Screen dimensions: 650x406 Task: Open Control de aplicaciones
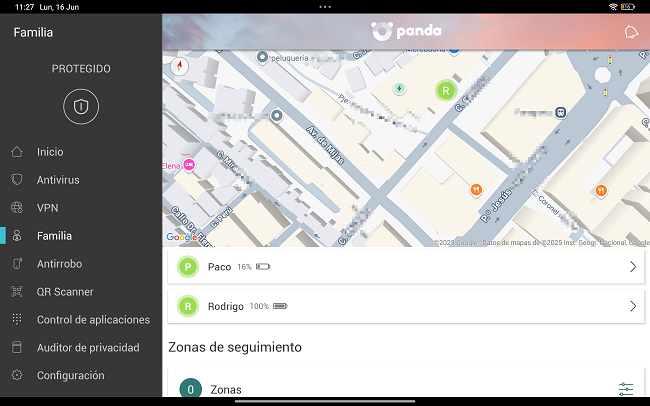click(x=93, y=320)
